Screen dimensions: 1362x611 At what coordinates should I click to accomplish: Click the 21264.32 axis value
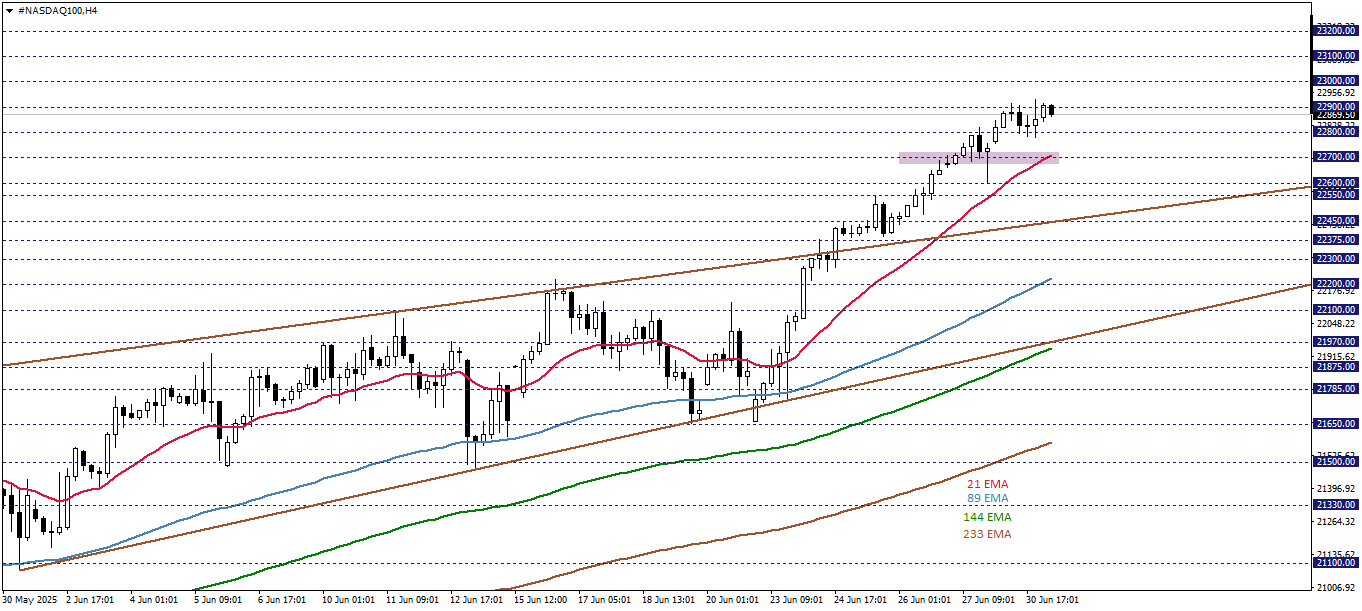coord(1337,522)
